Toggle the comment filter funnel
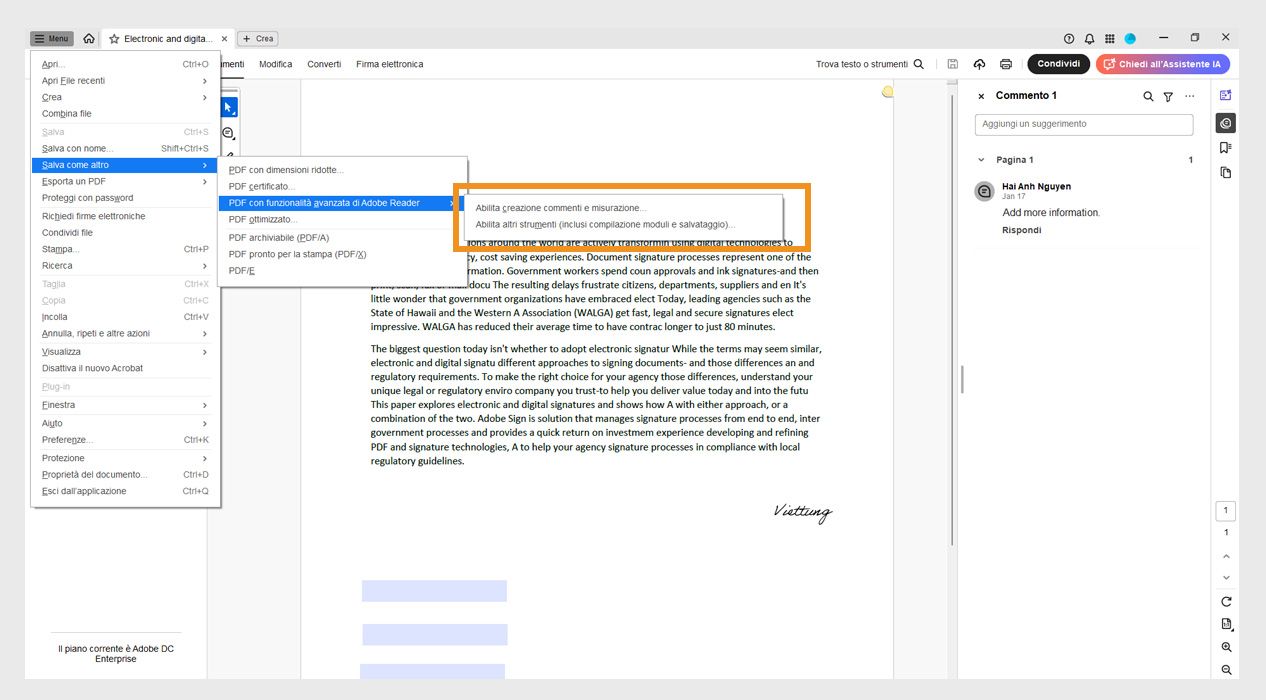1266x700 pixels. click(x=1170, y=96)
